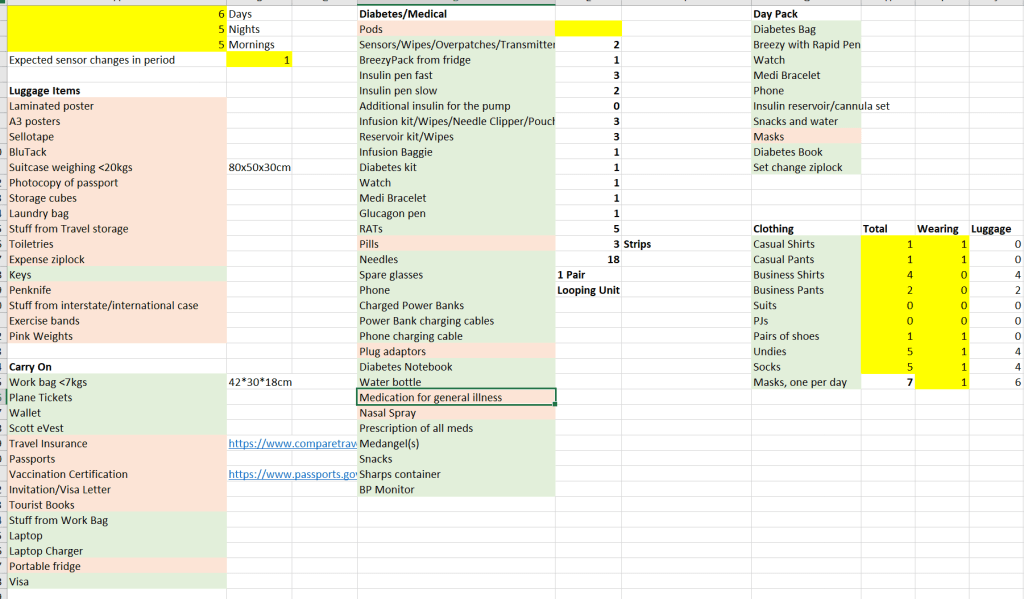Select the 'Luggage Items' heading cell
This screenshot has width=1024, height=599.
pyautogui.click(x=45, y=91)
